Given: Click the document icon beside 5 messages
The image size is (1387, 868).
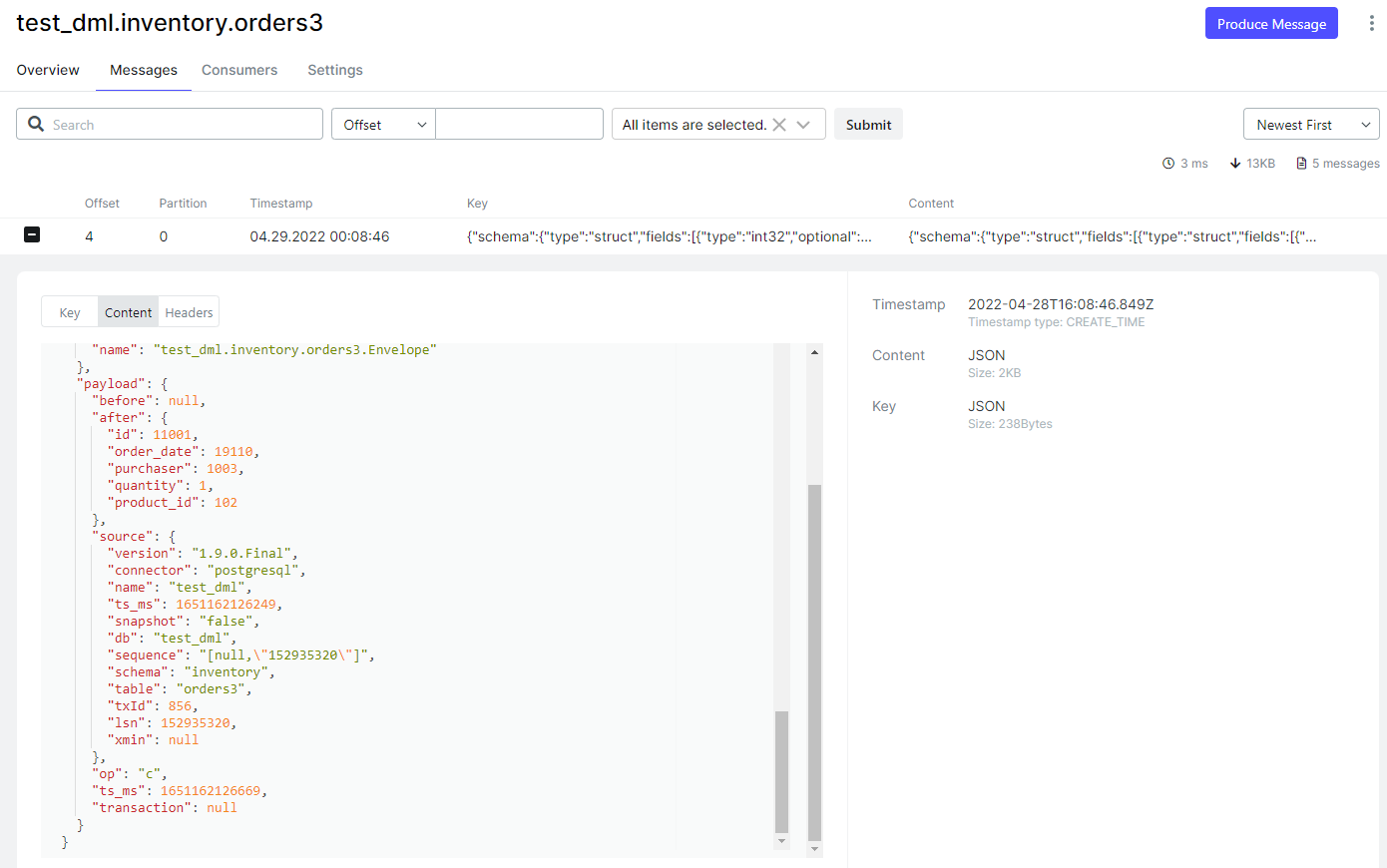Looking at the screenshot, I should (x=1301, y=164).
